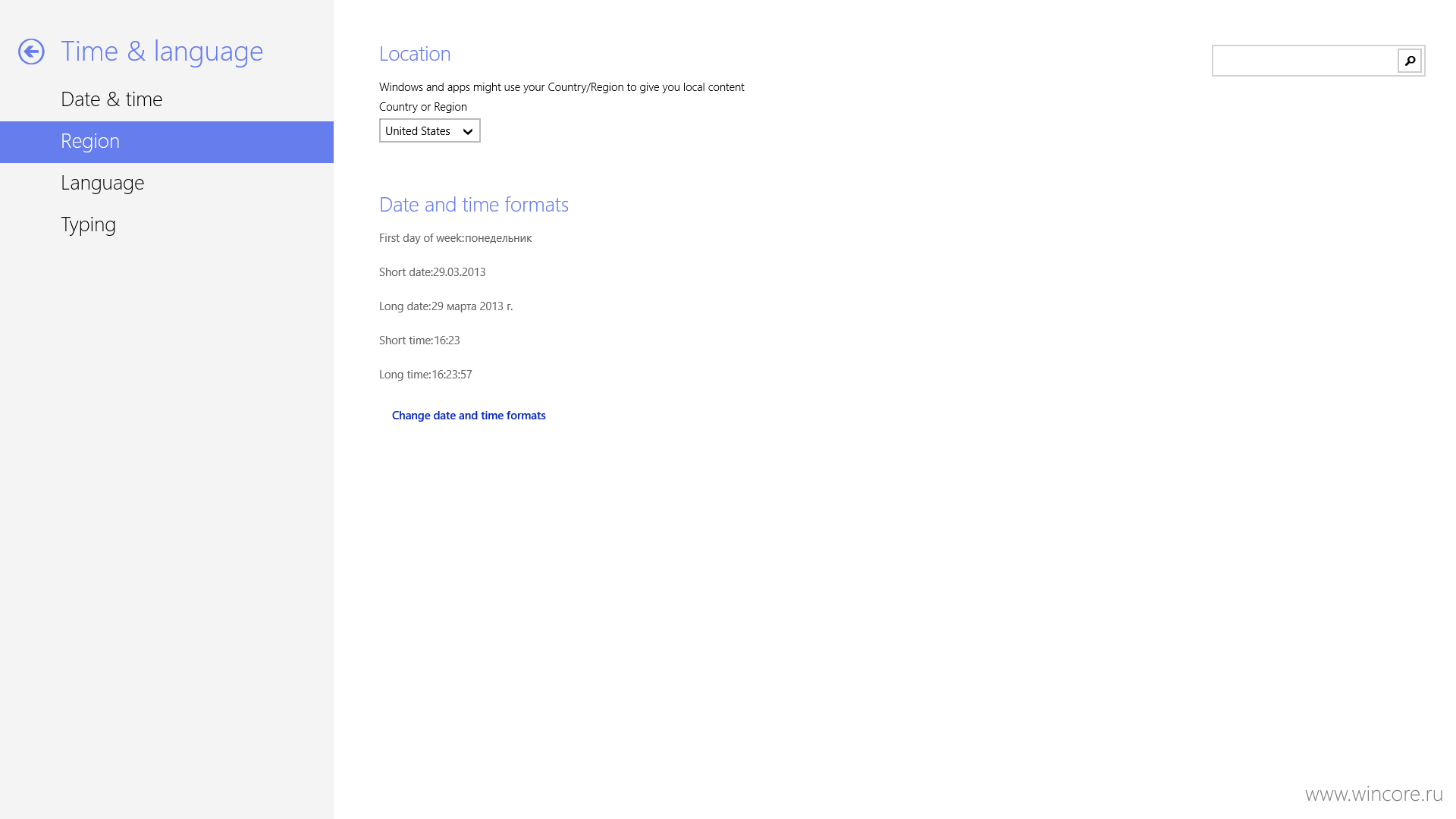Click the Location heading

tap(415, 54)
